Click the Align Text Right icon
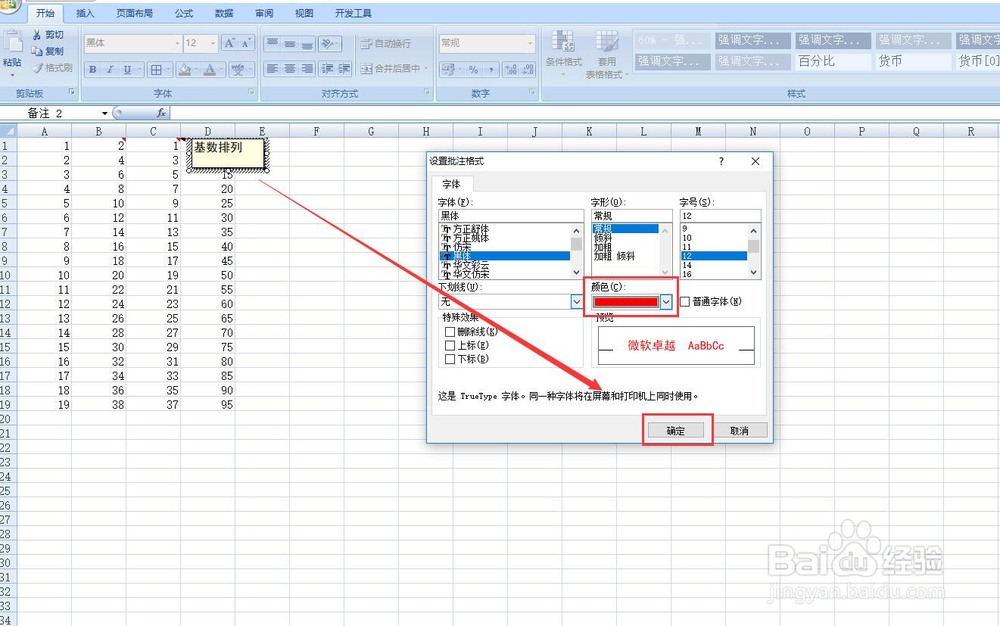1000x626 pixels. [x=307, y=68]
